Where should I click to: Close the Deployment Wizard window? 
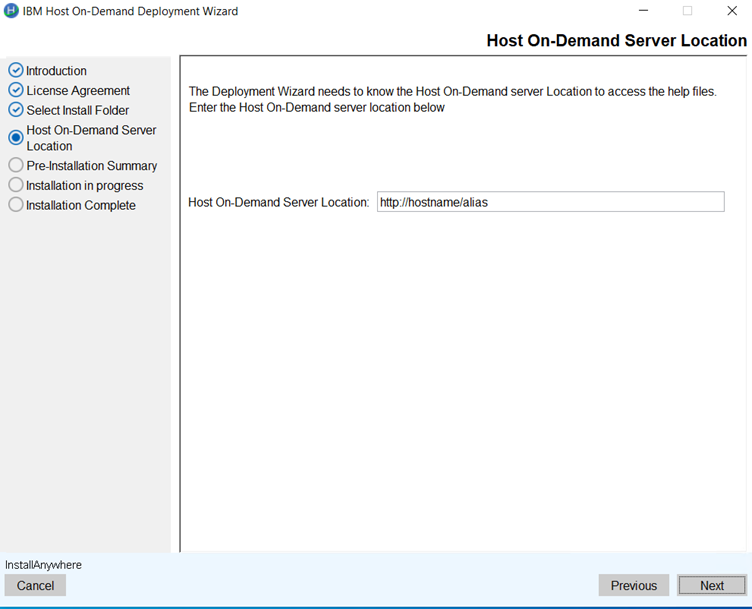tap(731, 11)
